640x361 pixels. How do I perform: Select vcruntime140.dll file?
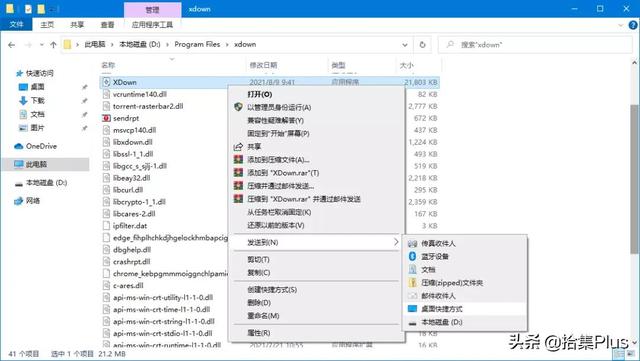pos(140,94)
